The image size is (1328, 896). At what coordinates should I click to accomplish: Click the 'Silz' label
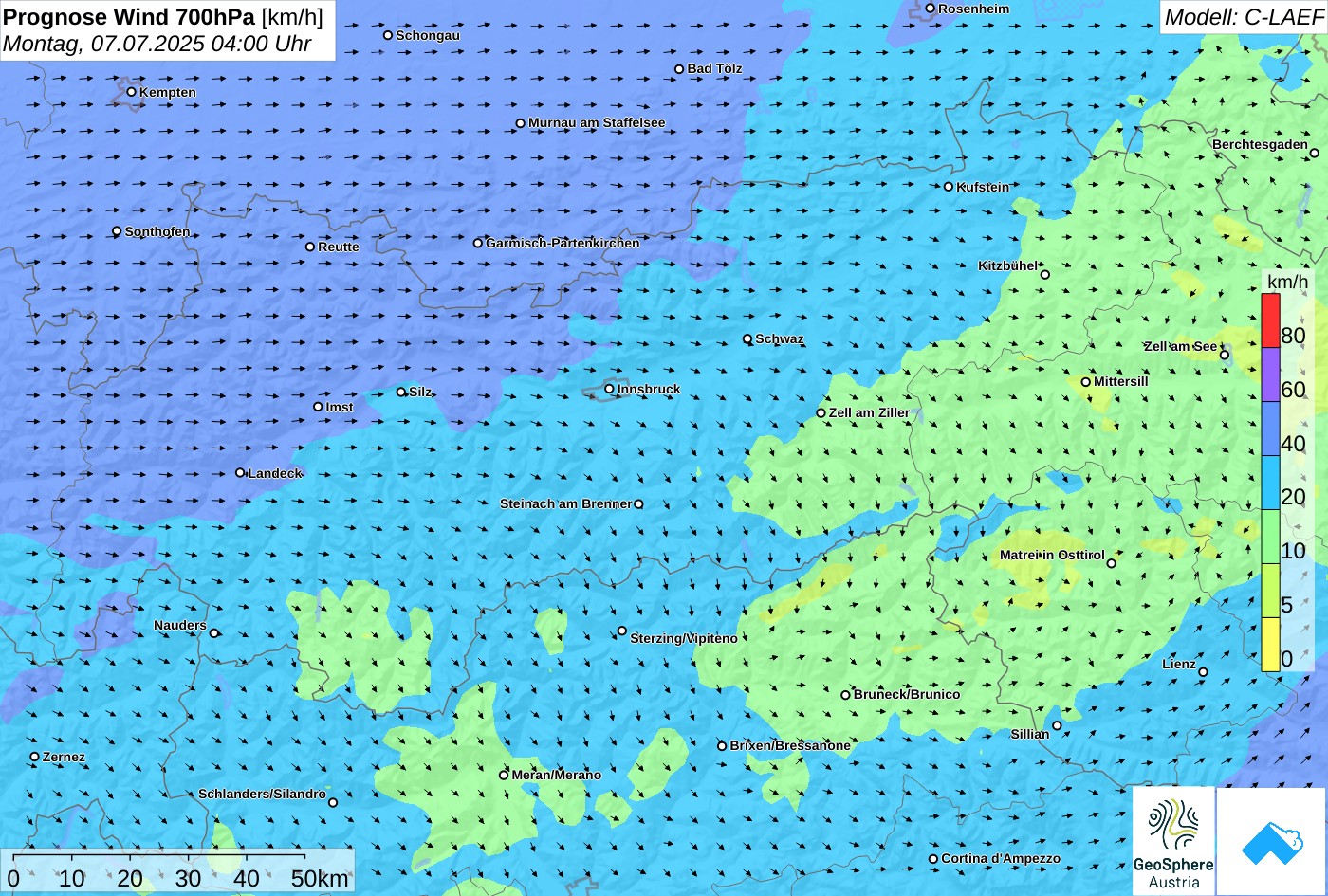420,393
